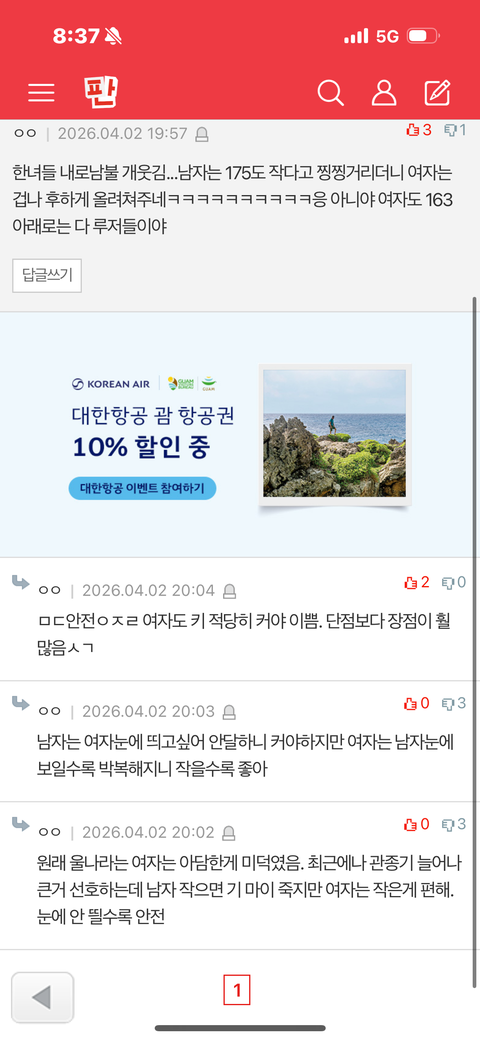Tap the Pann logo
480x1041 pixels.
click(x=101, y=92)
